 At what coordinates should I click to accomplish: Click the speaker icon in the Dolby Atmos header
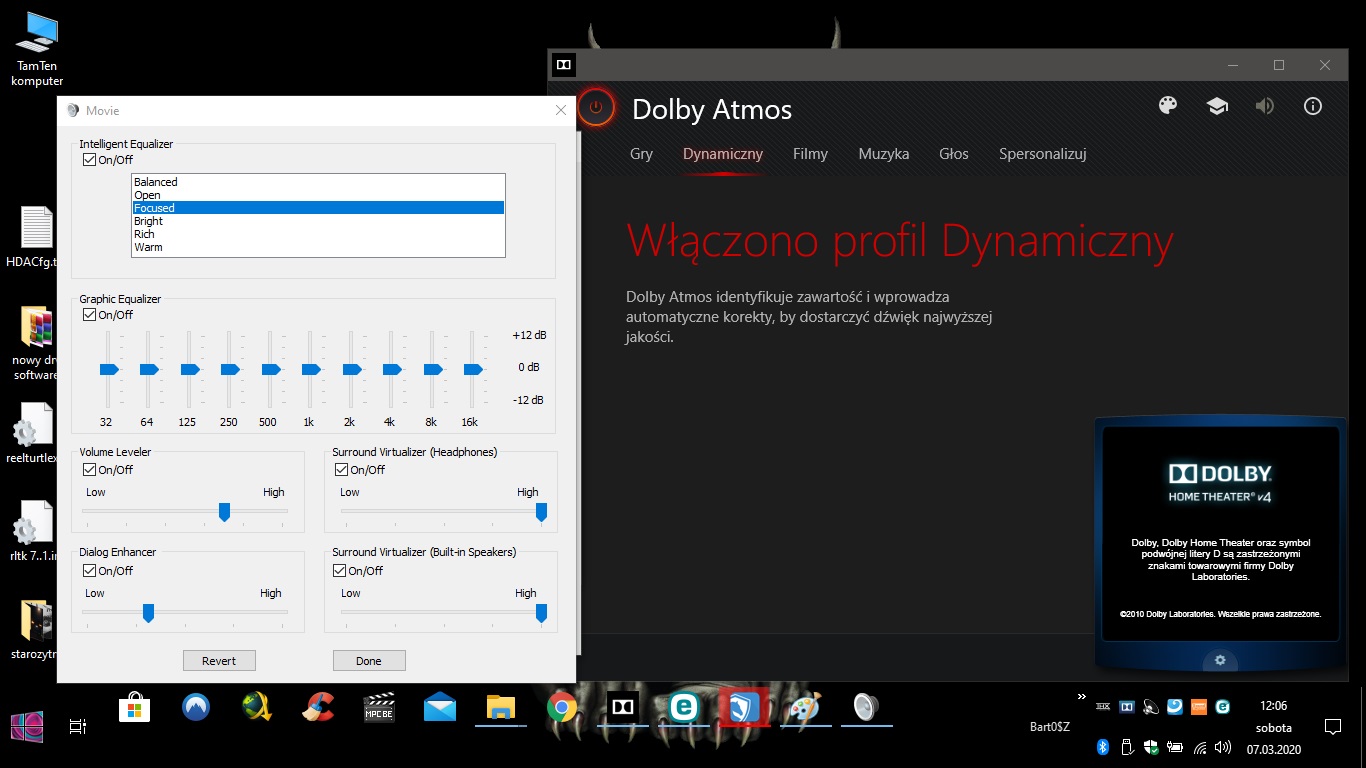coord(1265,106)
